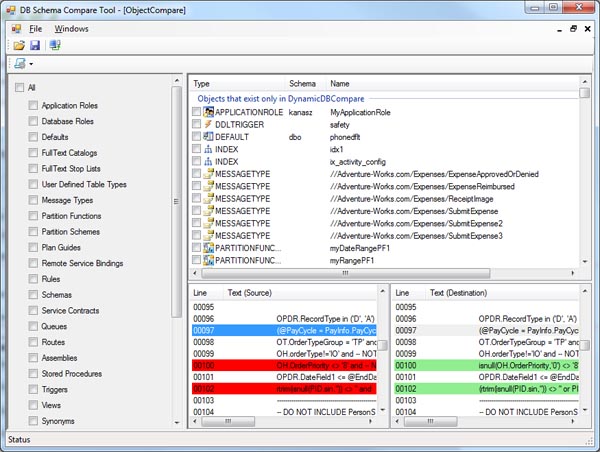The height and width of the screenshot is (452, 600).
Task: Check the All checkbox
Action: click(x=19, y=88)
